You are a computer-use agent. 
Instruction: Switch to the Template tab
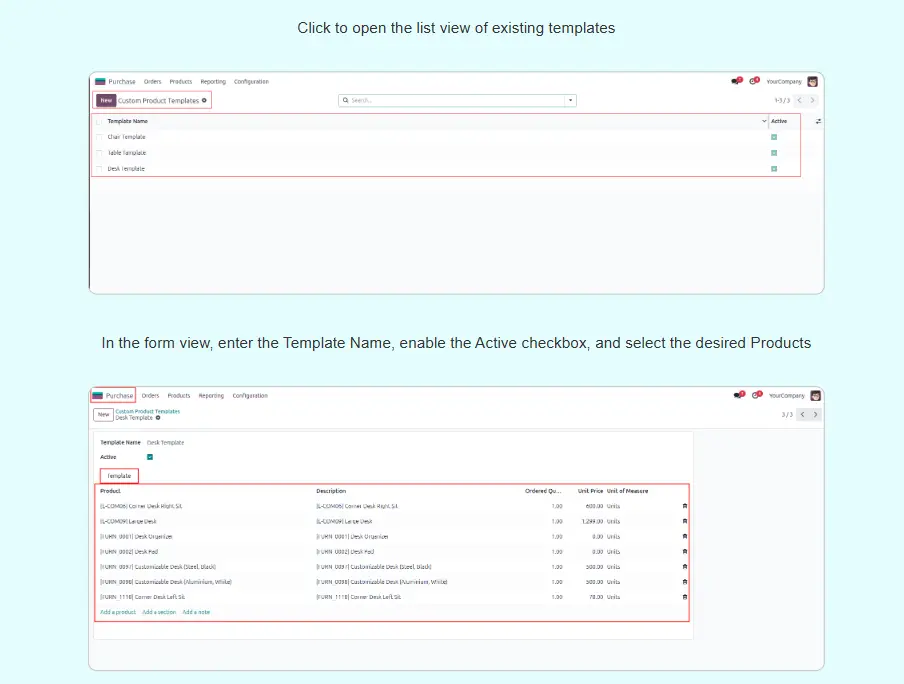pyautogui.click(x=119, y=476)
